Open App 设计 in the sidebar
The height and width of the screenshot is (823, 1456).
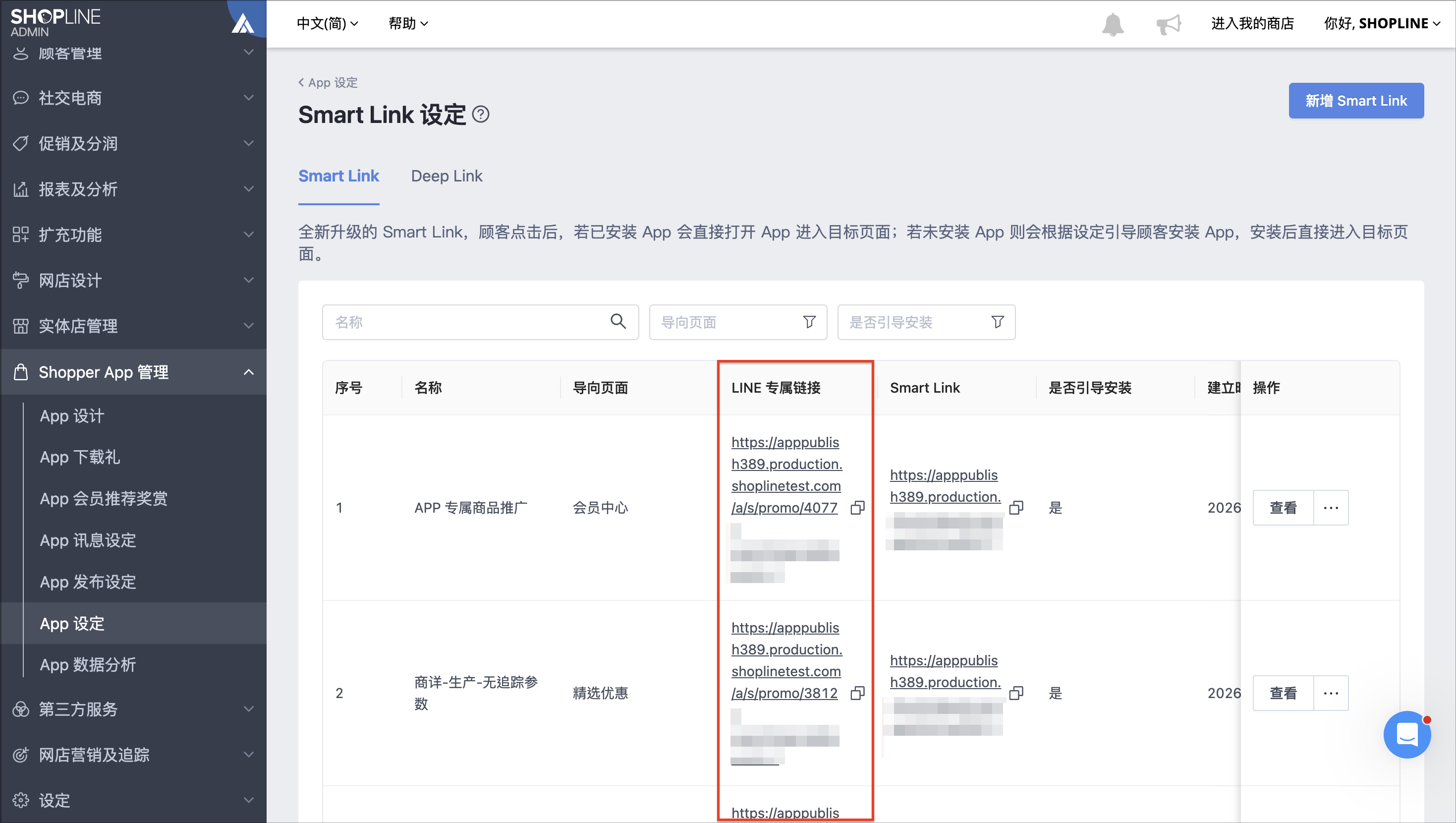[72, 416]
